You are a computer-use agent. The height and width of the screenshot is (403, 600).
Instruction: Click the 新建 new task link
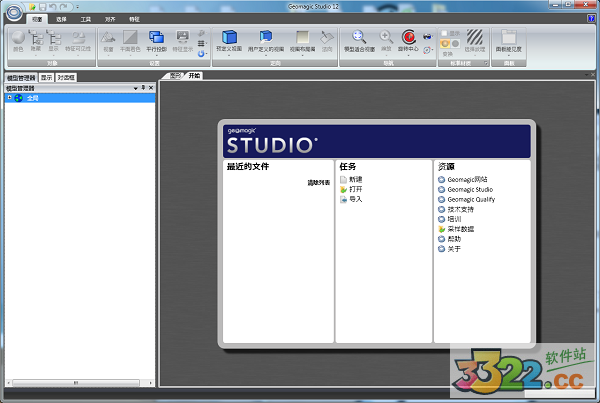[x=355, y=179]
